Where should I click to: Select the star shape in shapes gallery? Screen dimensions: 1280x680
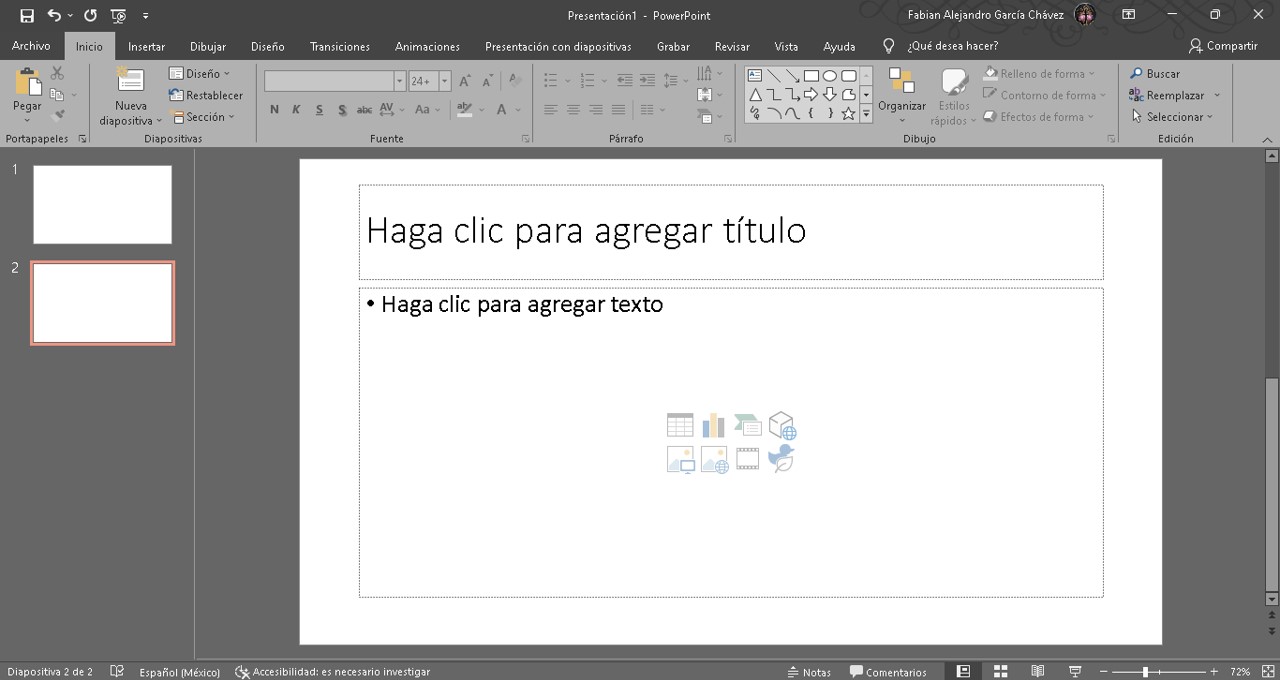(848, 114)
